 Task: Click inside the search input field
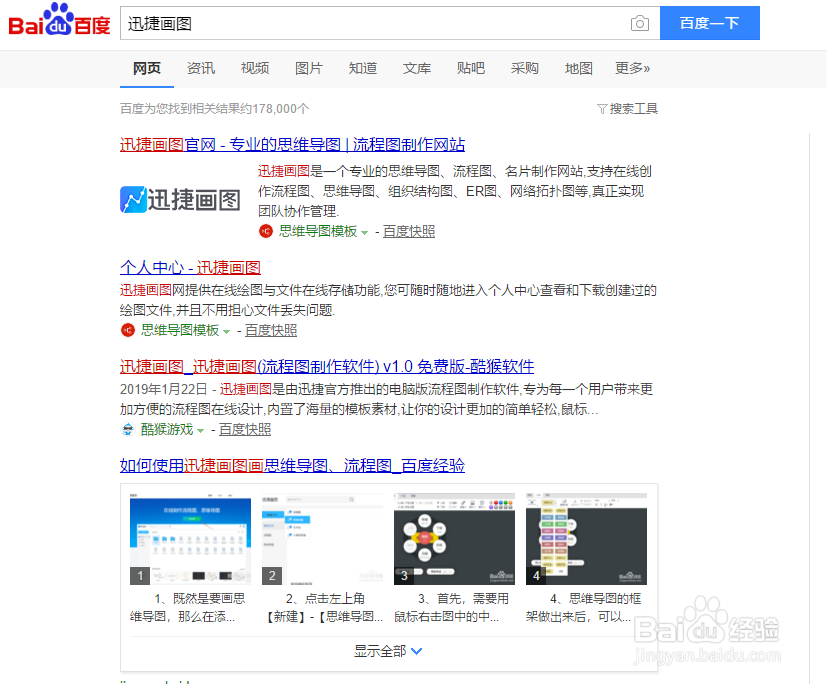click(380, 22)
